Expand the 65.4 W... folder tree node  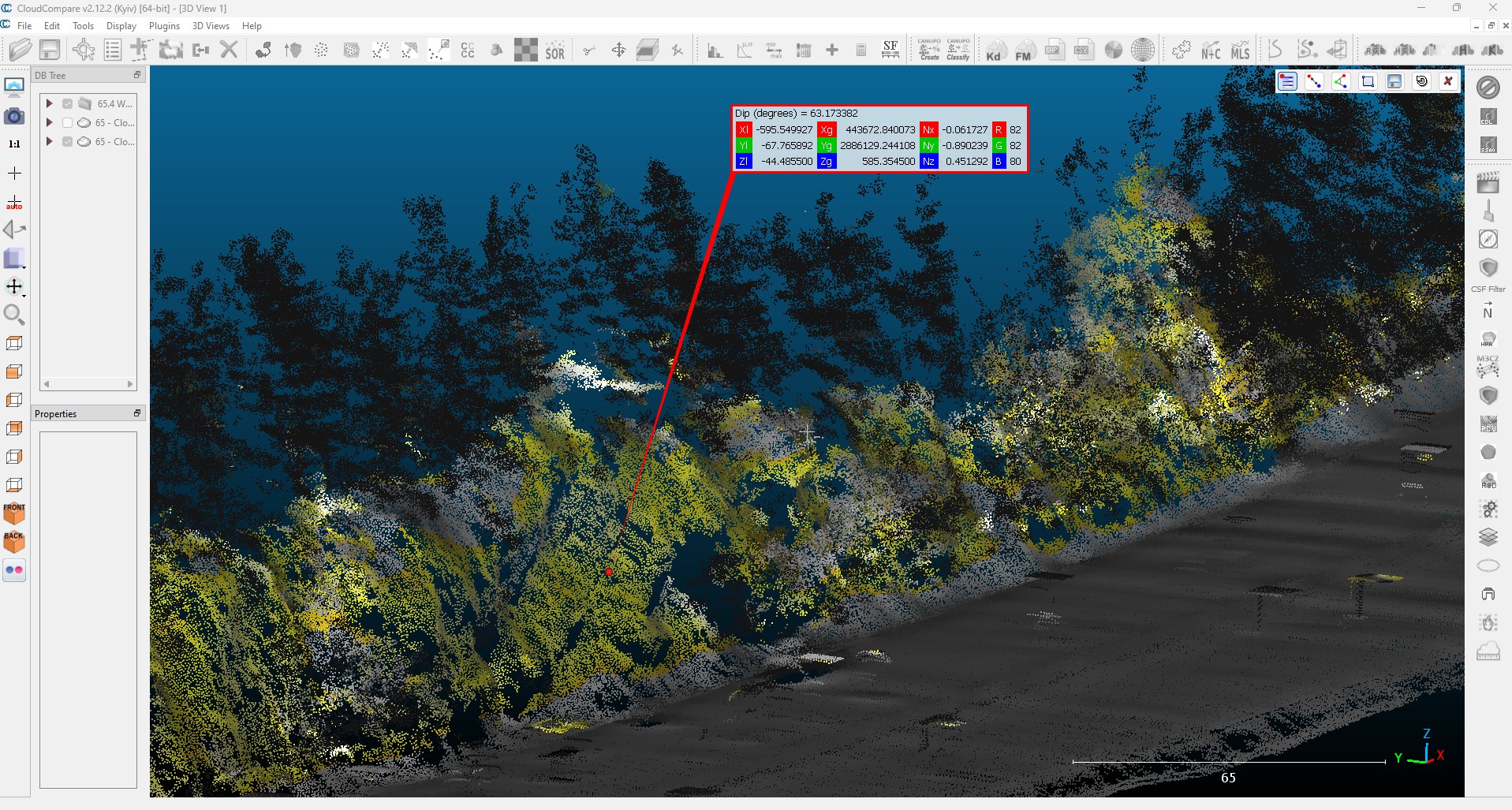point(50,103)
